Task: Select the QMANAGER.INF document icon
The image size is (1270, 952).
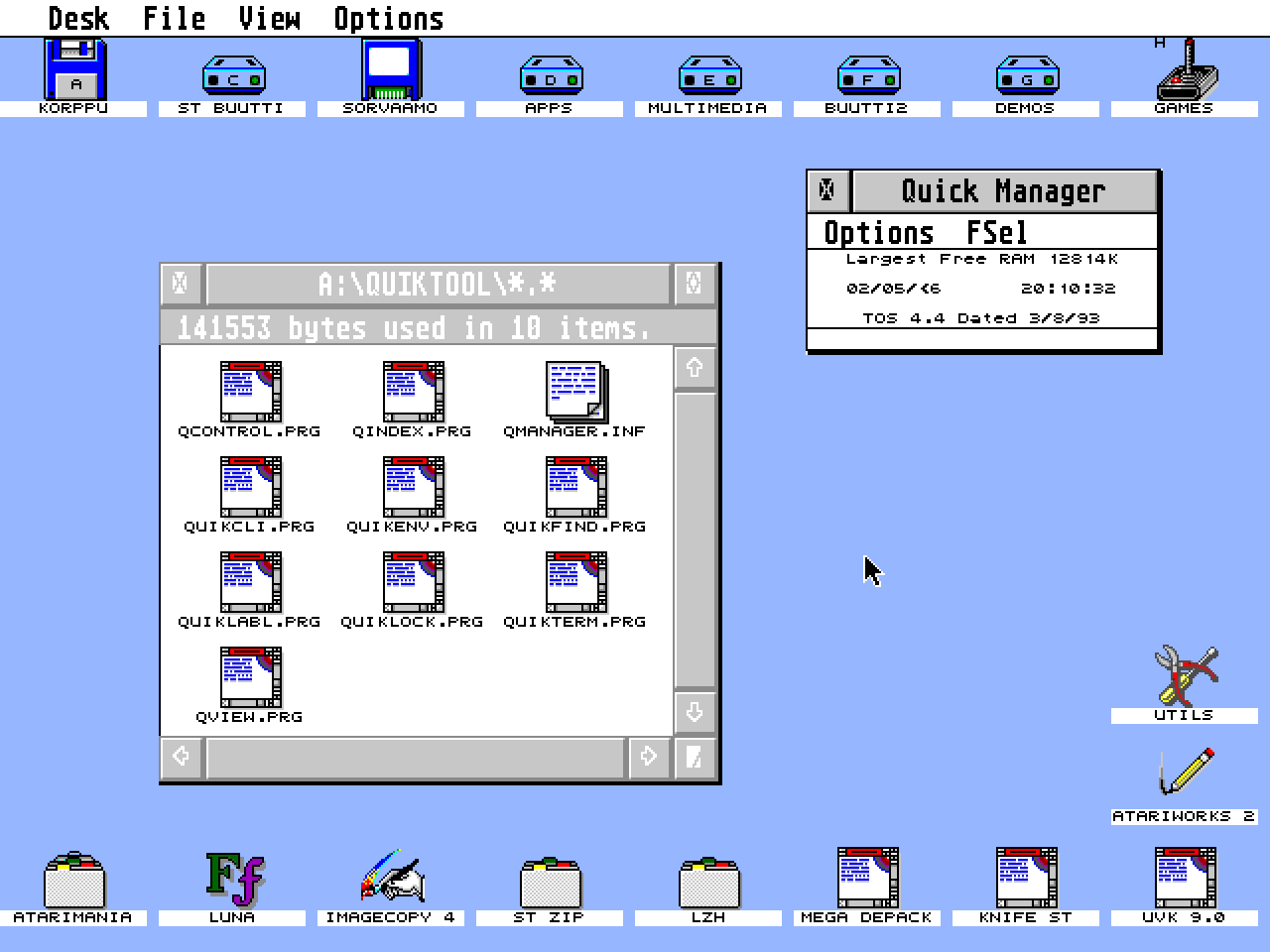Action: 573,390
